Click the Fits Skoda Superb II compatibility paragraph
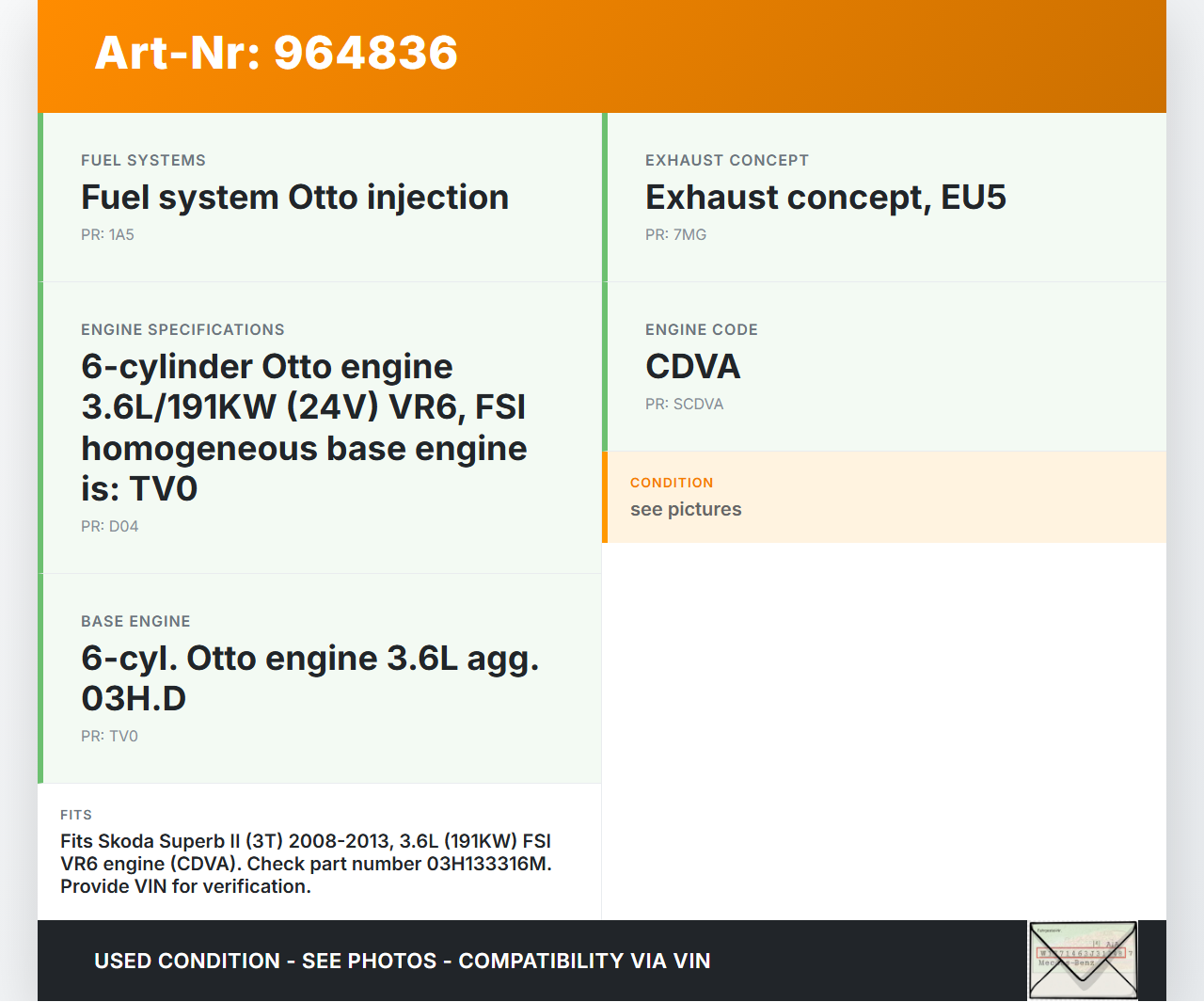This screenshot has width=1204, height=1002. coord(306,864)
